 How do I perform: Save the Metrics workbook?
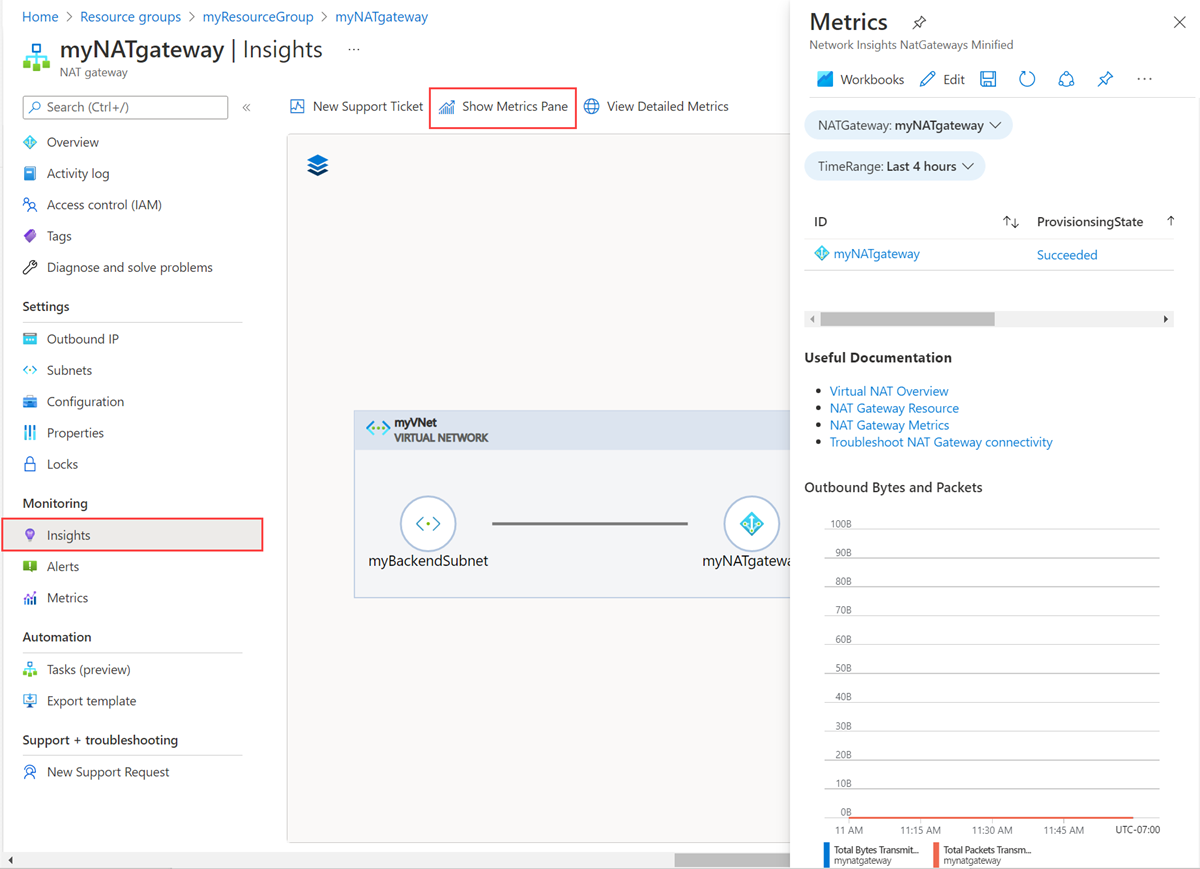(x=988, y=79)
